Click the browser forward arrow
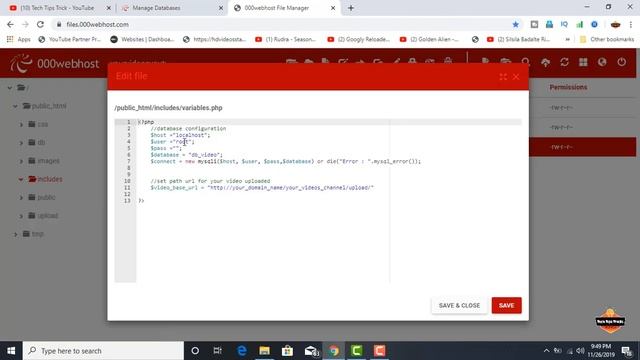Viewport: 640px width, 360px height. click(x=25, y=24)
